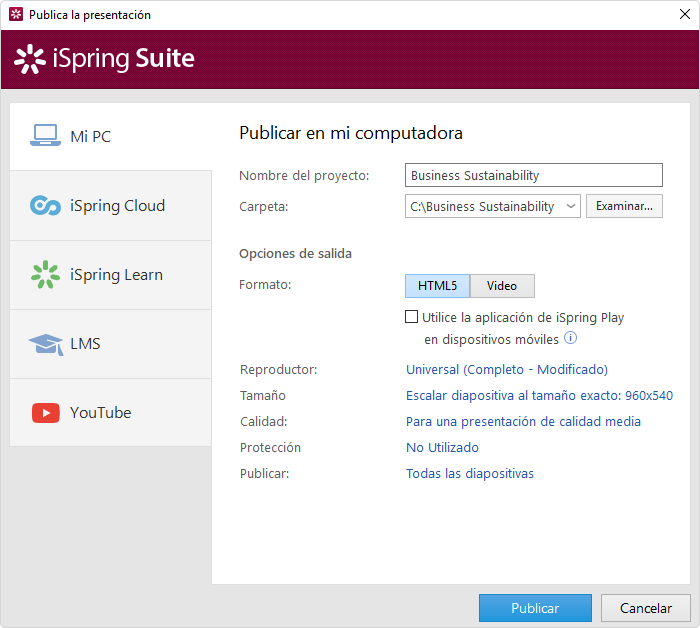Viewport: 700px width, 628px height.
Task: Go to the iSpring Learn tab
Action: pos(111,275)
